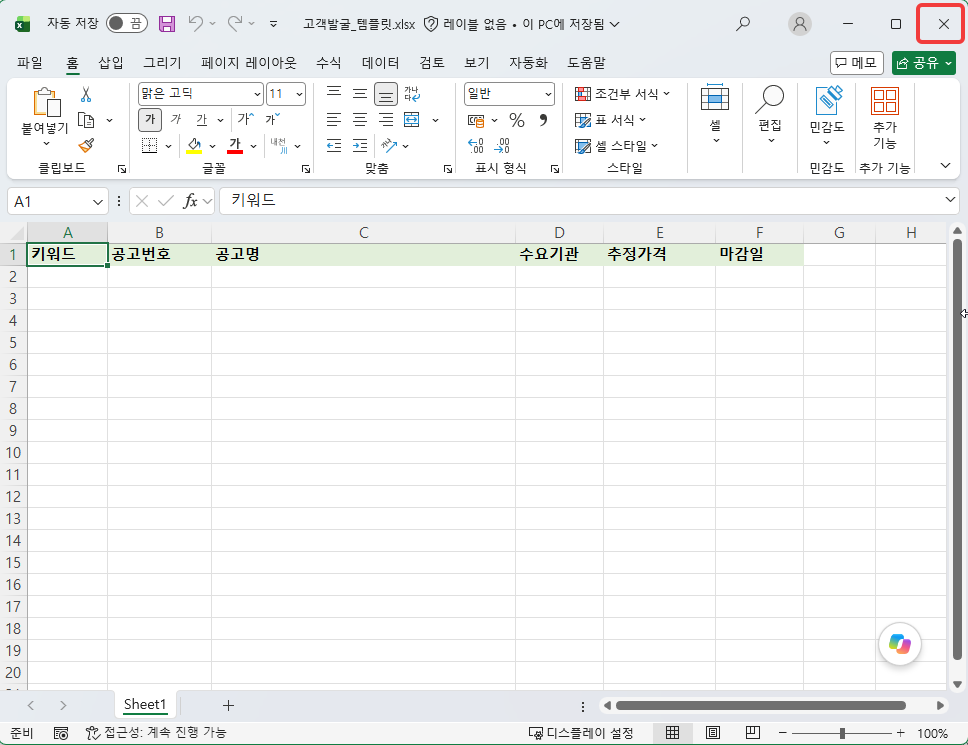Image resolution: width=968 pixels, height=745 pixels.
Task: Select the Sheet1 tab
Action: coord(145,704)
